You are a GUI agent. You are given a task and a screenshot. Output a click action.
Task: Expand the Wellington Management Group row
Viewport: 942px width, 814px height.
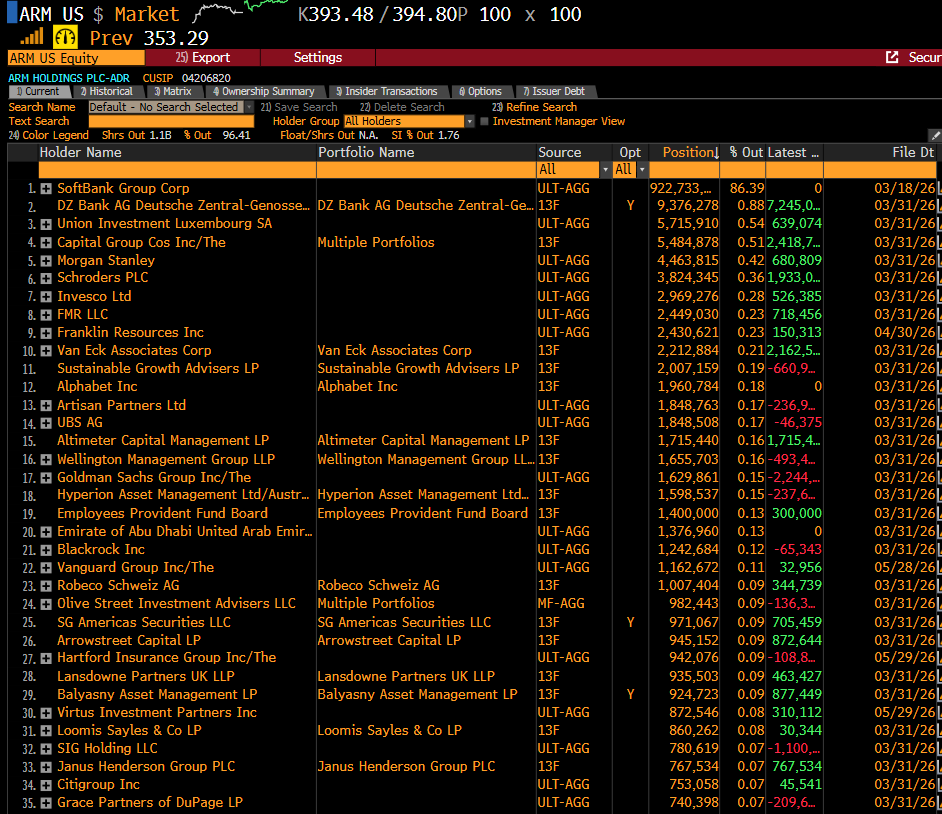46,460
